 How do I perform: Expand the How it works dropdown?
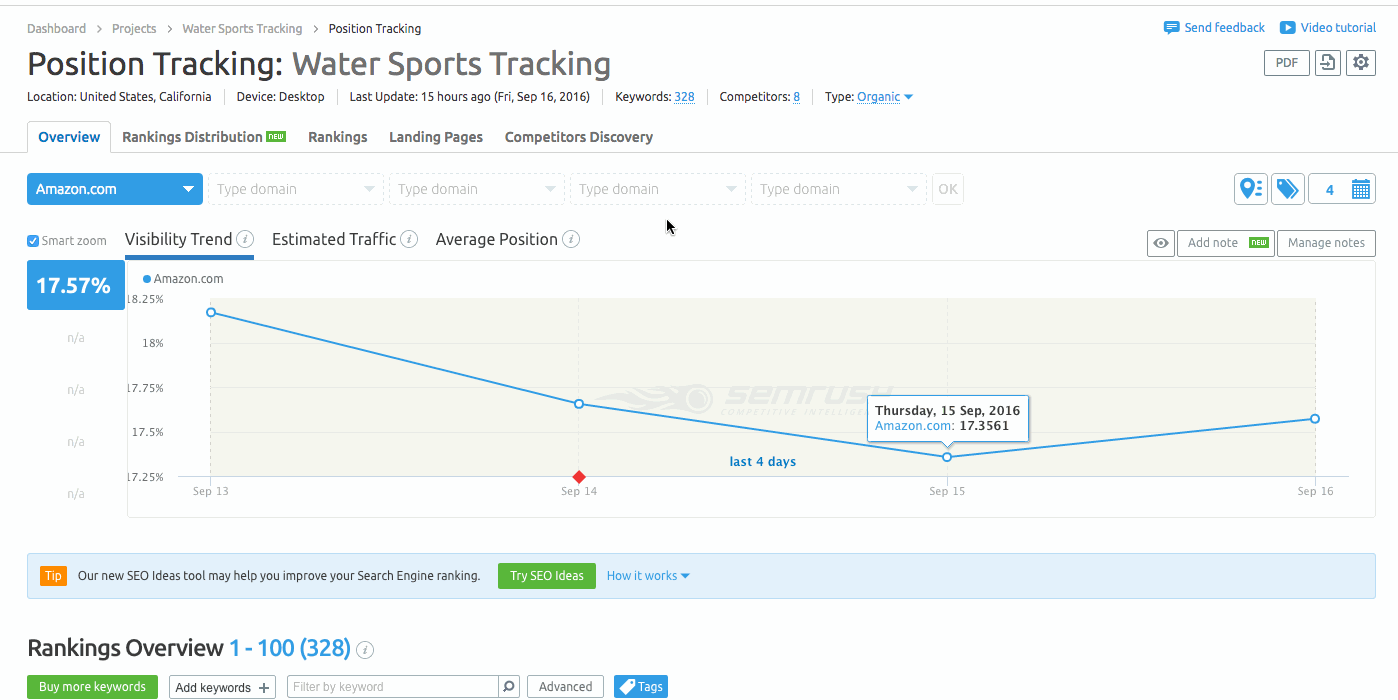coord(648,575)
